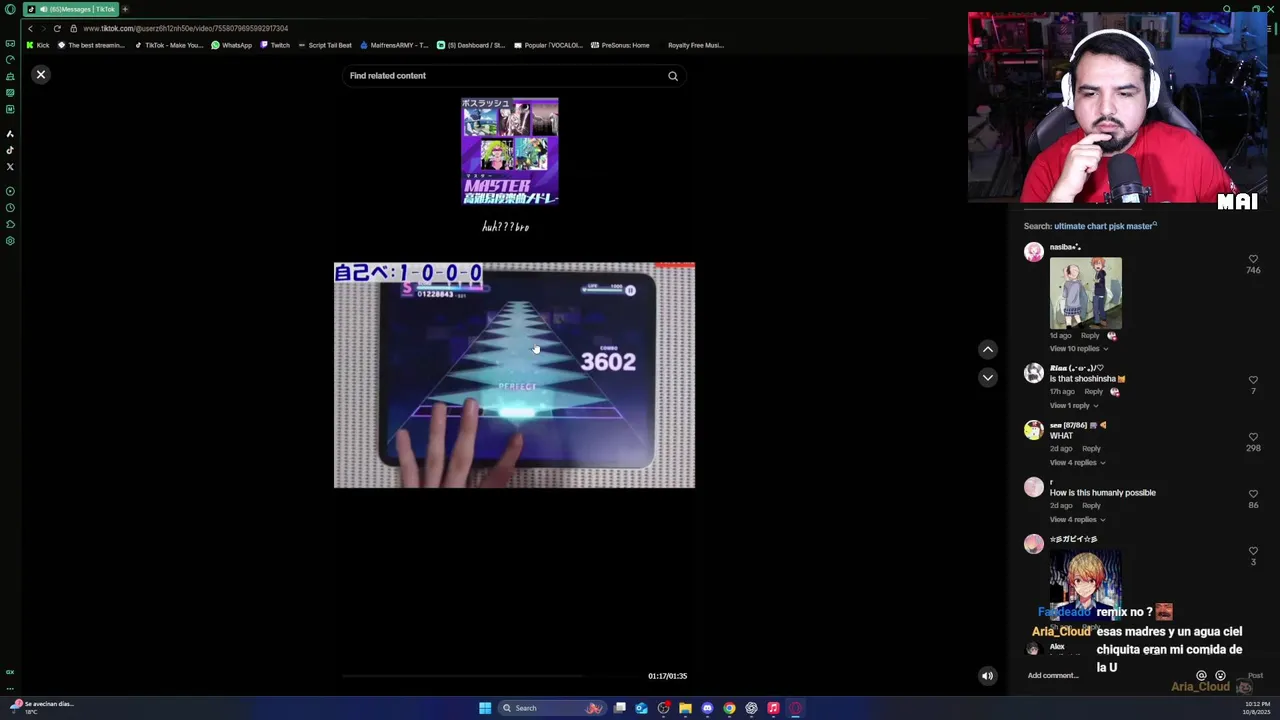This screenshot has height=720, width=1280.
Task: Like the 'WHAT' comment
Action: tap(1253, 437)
